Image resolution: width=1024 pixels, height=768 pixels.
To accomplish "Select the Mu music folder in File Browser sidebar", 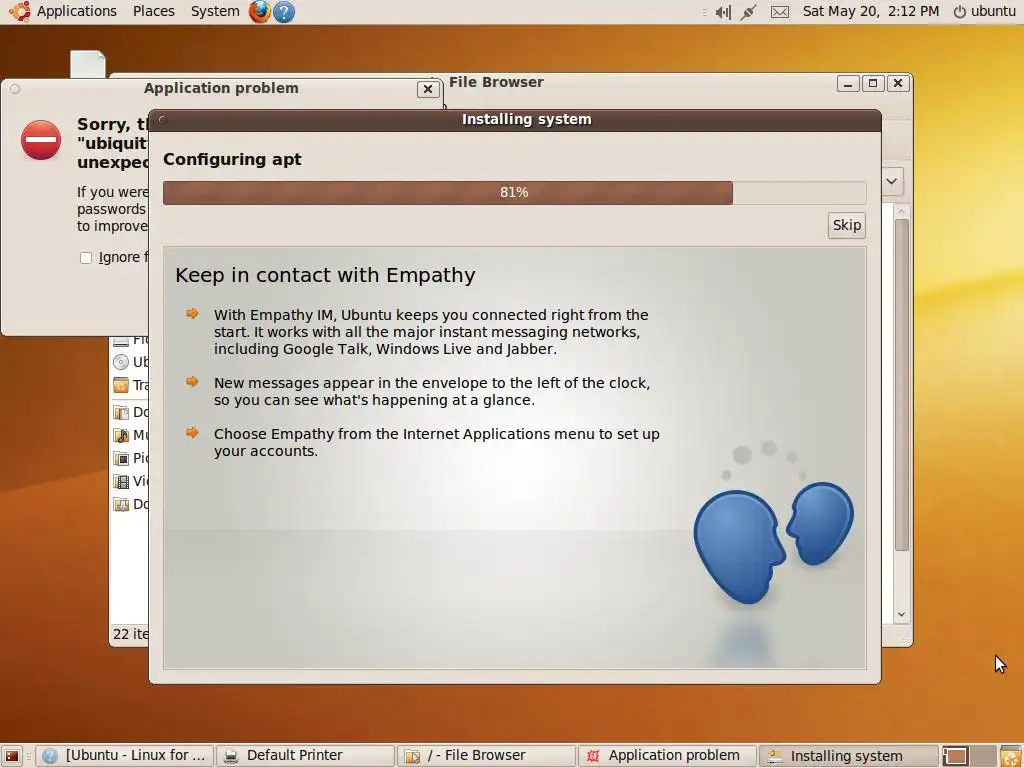I will pyautogui.click(x=130, y=435).
